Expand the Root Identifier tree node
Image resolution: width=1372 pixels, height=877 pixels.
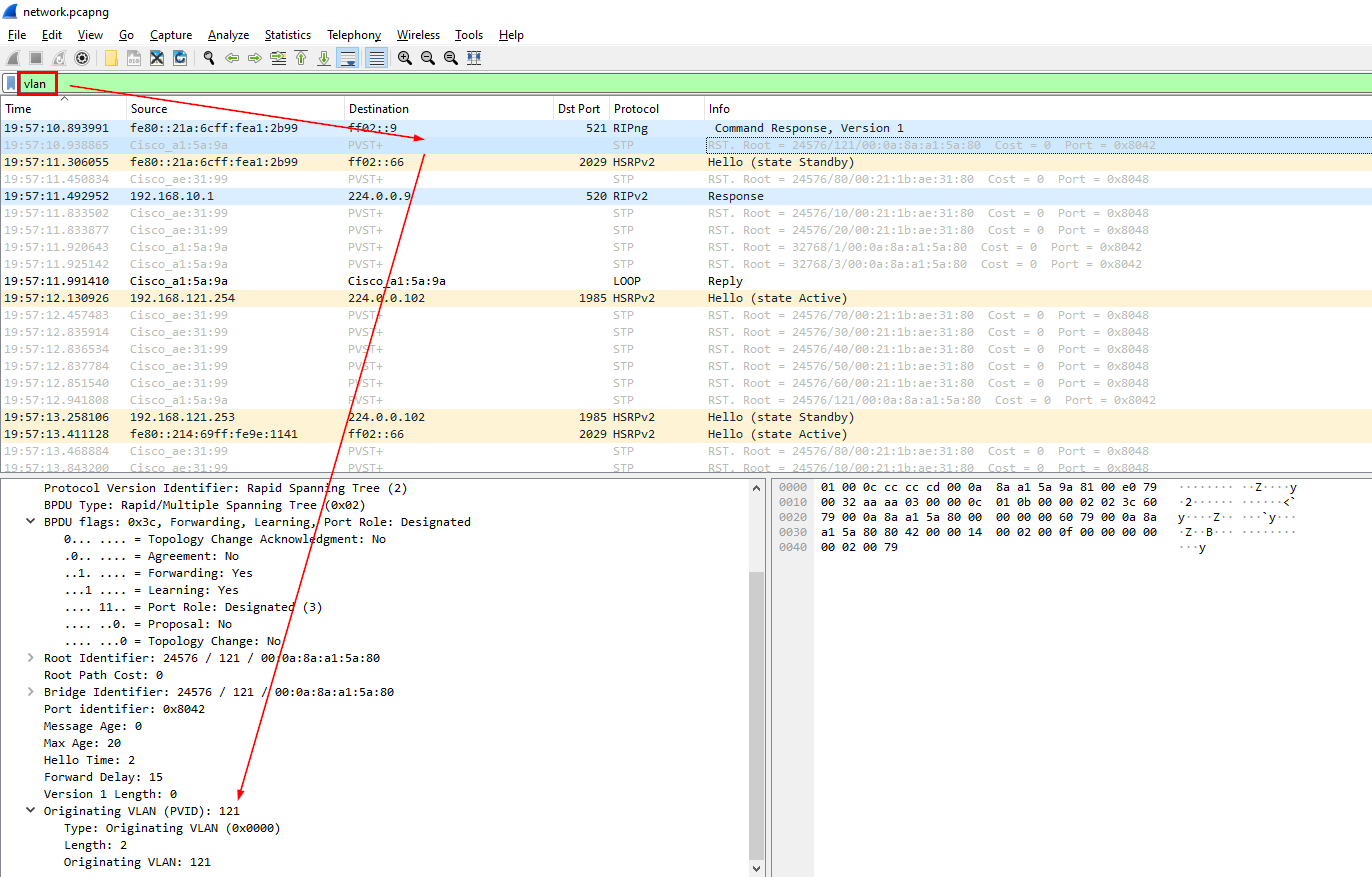31,658
